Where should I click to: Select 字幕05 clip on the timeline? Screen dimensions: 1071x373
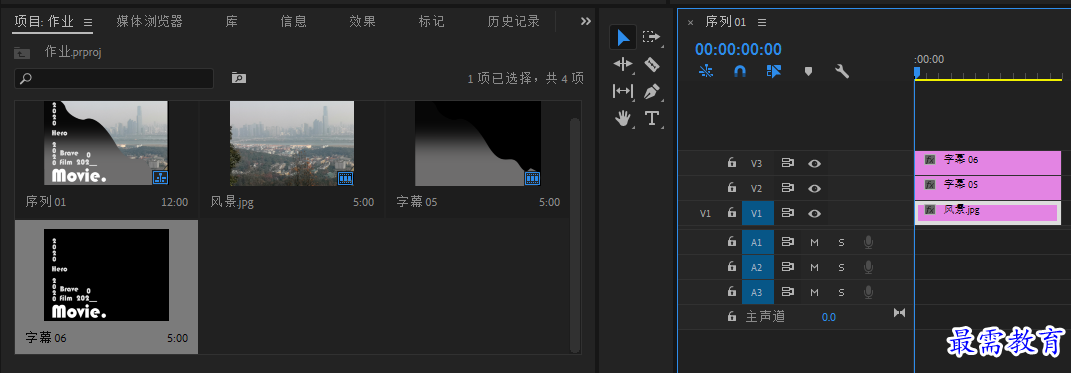coord(988,188)
